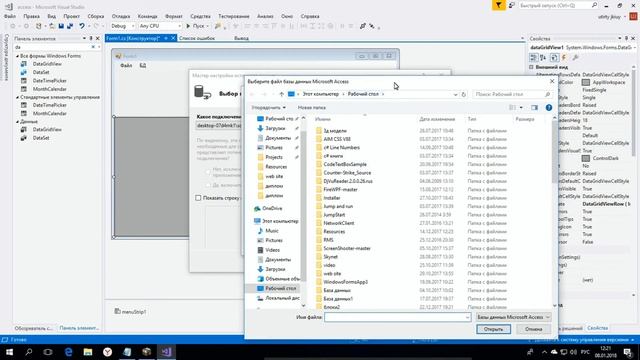Open Microsoft Edge from the taskbar
Screen dimensions: 640x360
point(68,352)
